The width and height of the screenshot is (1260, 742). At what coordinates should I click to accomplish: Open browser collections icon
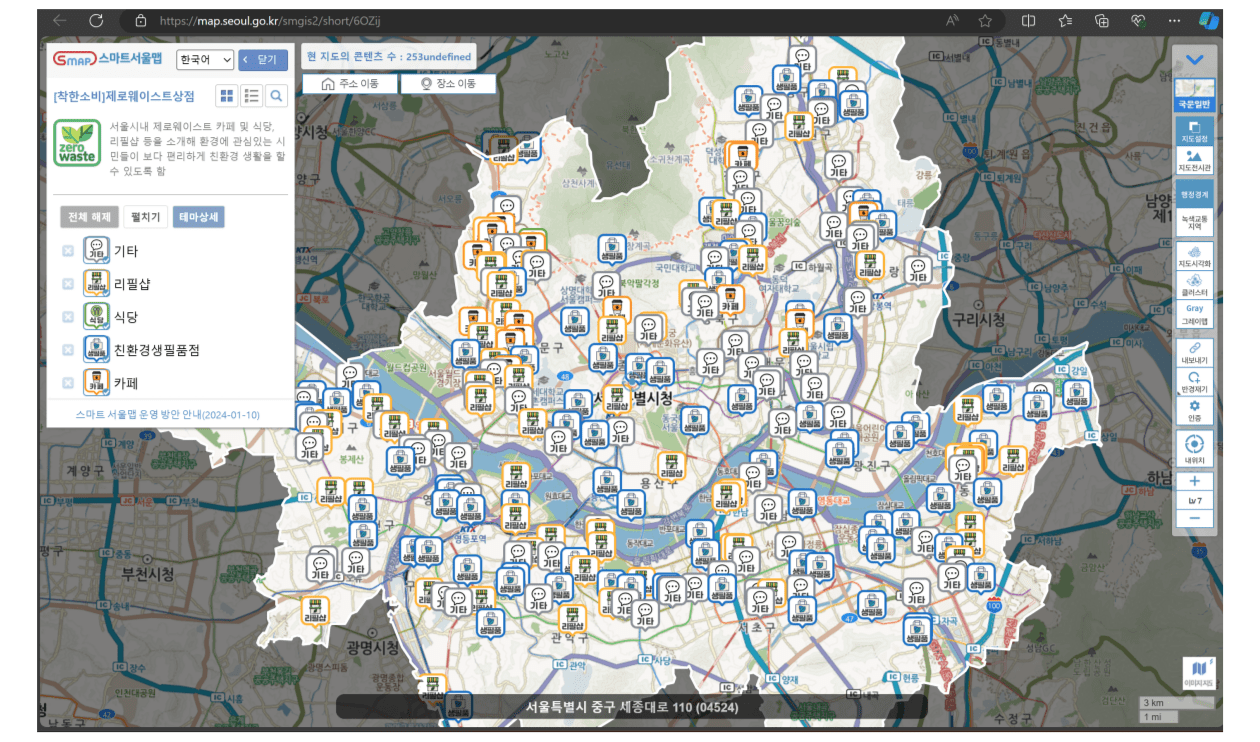coord(1102,20)
